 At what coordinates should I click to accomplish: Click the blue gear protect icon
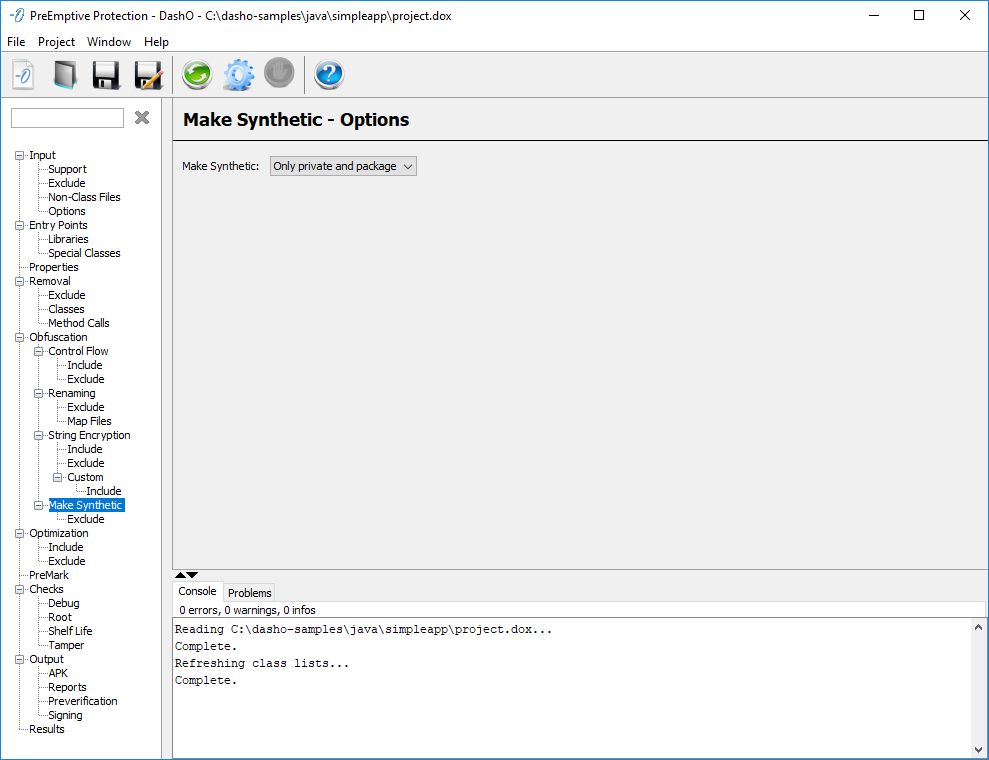point(238,75)
